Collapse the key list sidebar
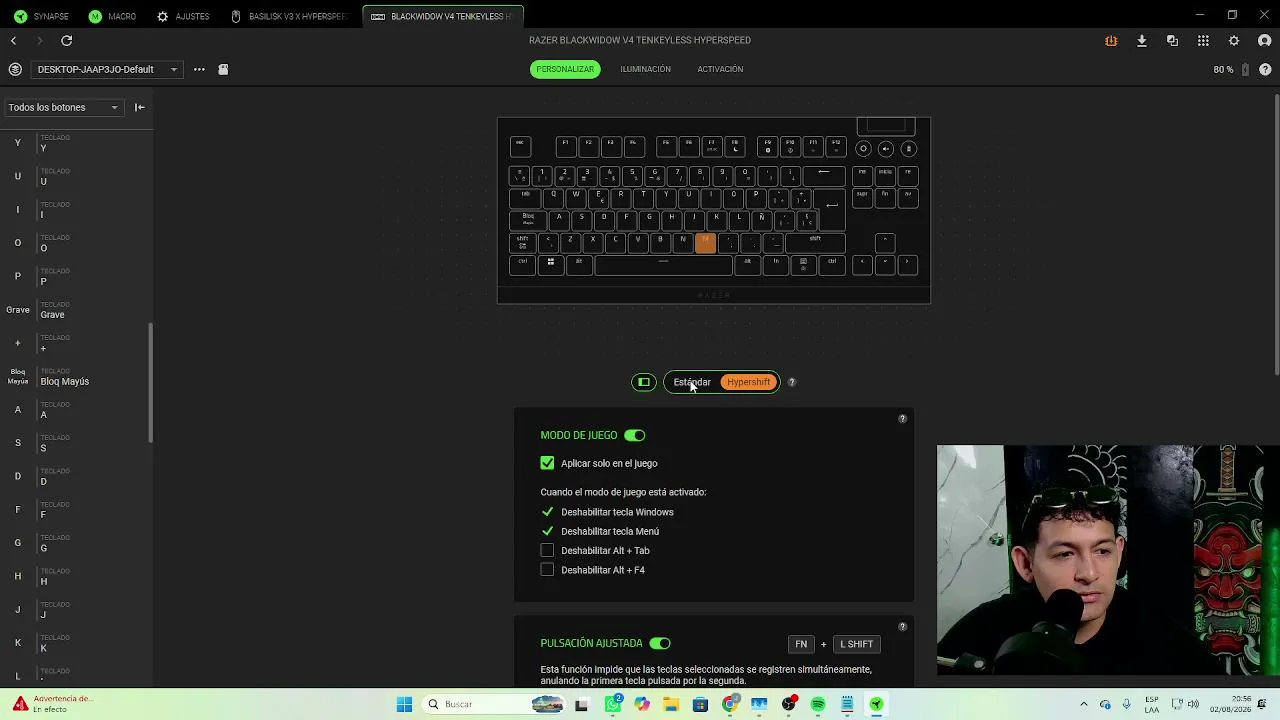This screenshot has width=1280, height=720. (x=140, y=107)
